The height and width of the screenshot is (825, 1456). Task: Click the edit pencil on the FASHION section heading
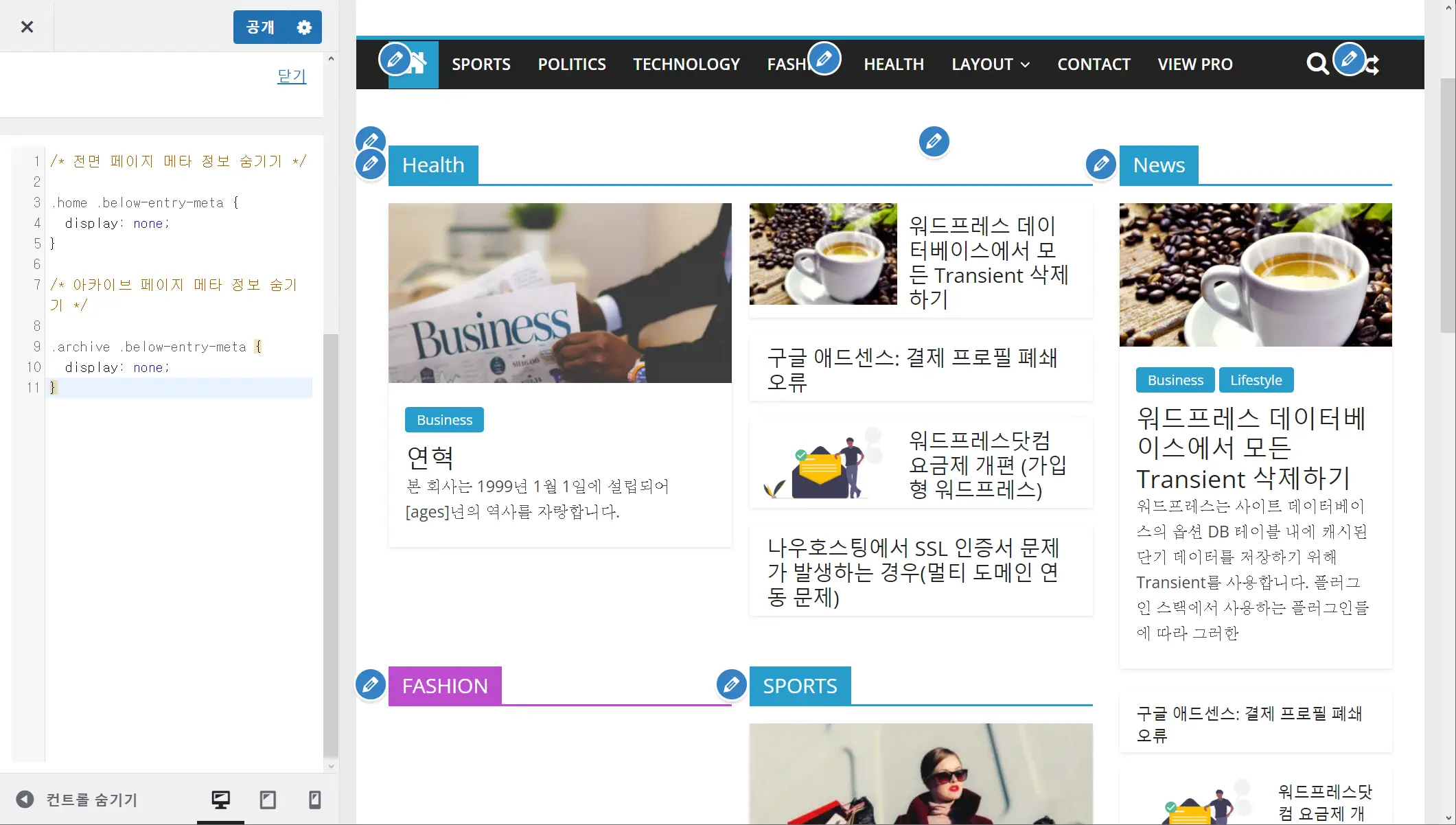coord(370,684)
